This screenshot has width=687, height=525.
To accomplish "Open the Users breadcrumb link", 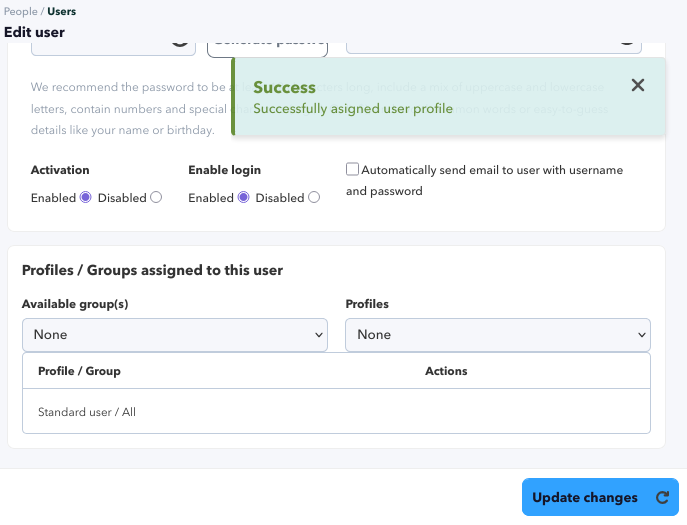I will pos(61,11).
